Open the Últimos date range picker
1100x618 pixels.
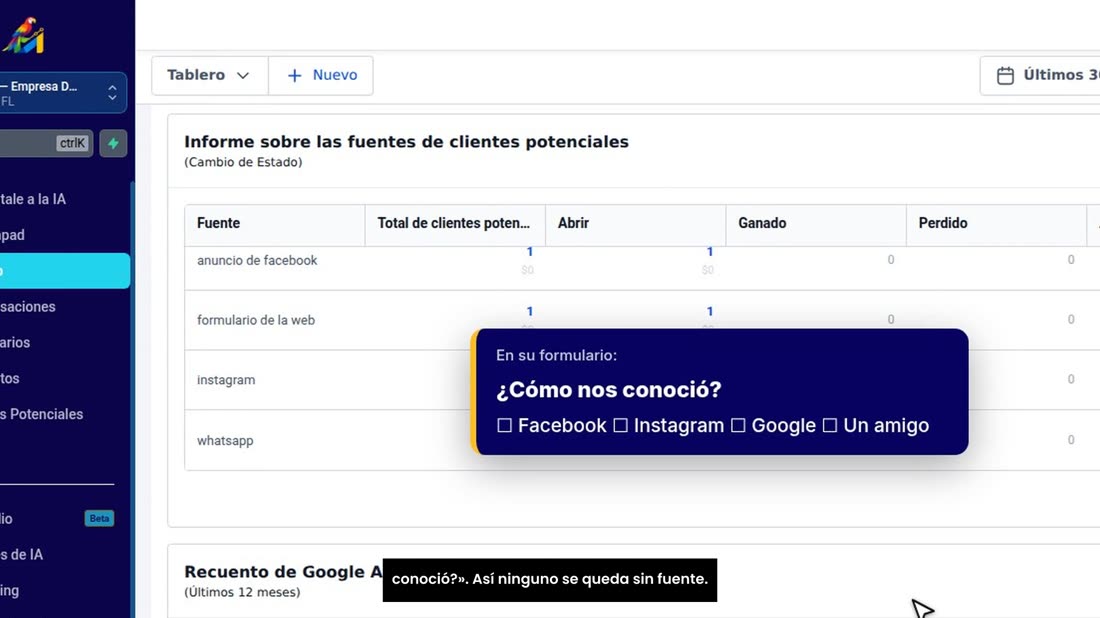(x=1040, y=75)
